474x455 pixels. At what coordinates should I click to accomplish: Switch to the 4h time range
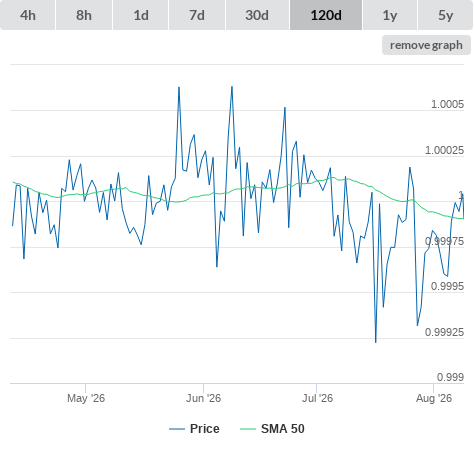tap(28, 15)
